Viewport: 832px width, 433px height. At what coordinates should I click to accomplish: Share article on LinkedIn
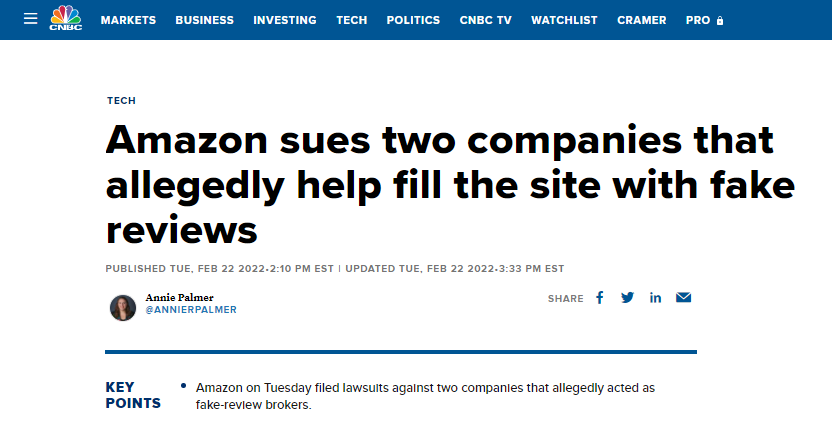(656, 298)
